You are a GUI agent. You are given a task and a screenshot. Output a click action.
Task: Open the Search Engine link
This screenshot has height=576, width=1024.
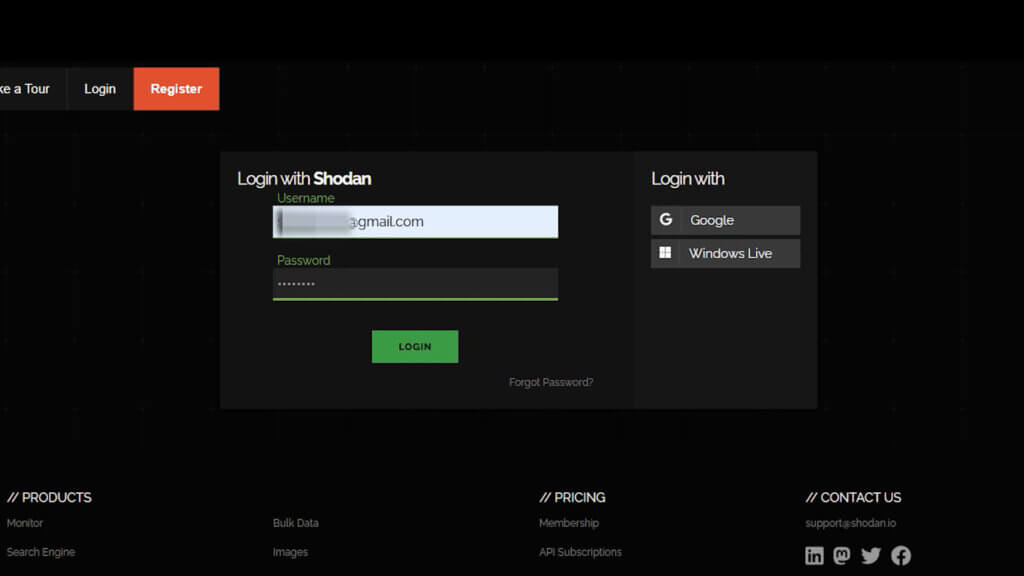point(40,551)
